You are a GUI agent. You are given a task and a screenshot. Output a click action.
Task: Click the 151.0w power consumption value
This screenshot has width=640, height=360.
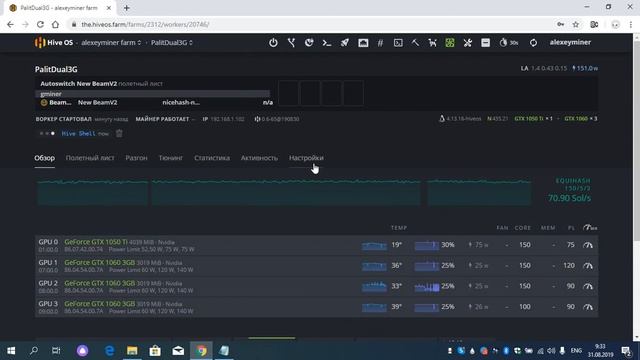pos(585,68)
